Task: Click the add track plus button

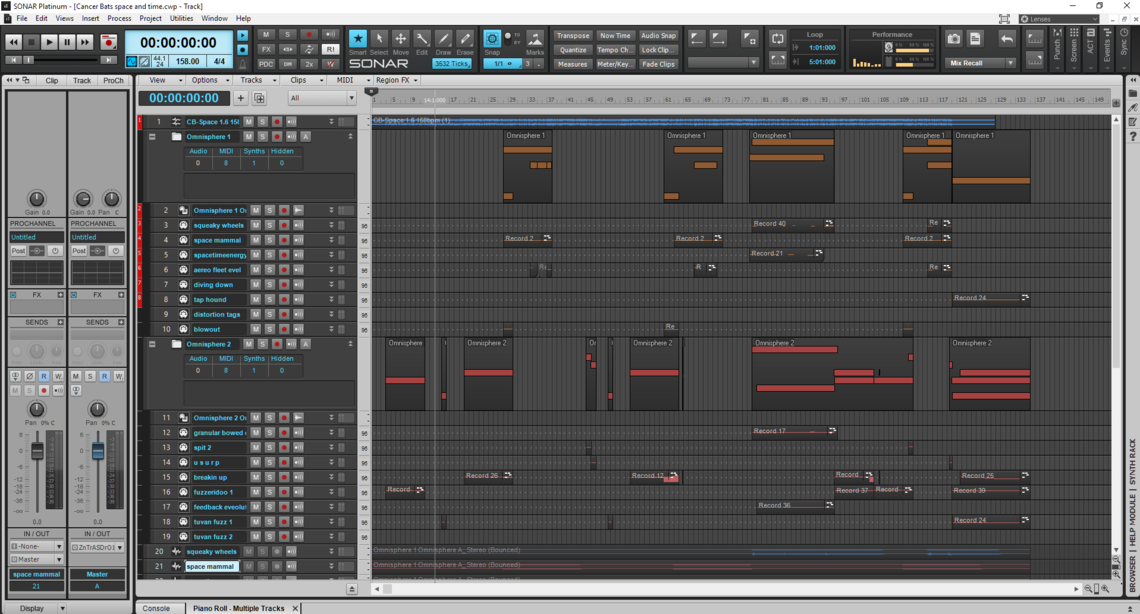Action: pyautogui.click(x=241, y=98)
